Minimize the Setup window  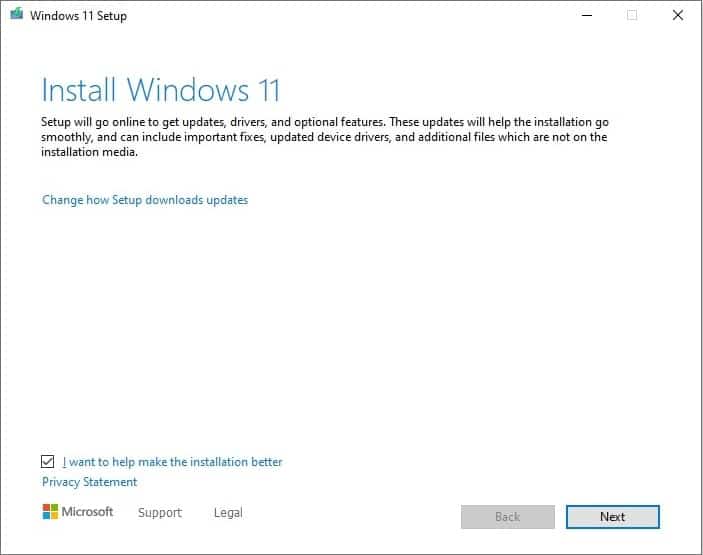(x=583, y=16)
